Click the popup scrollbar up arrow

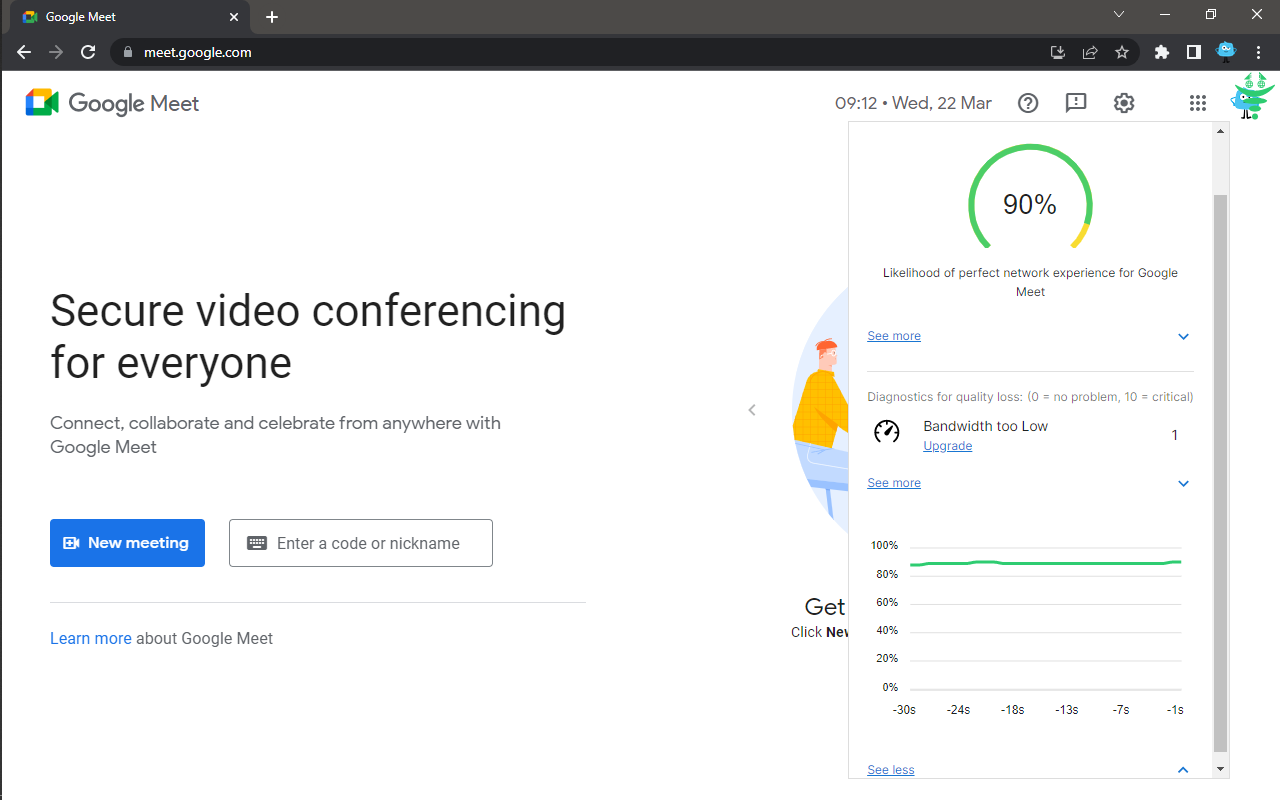(x=1219, y=131)
